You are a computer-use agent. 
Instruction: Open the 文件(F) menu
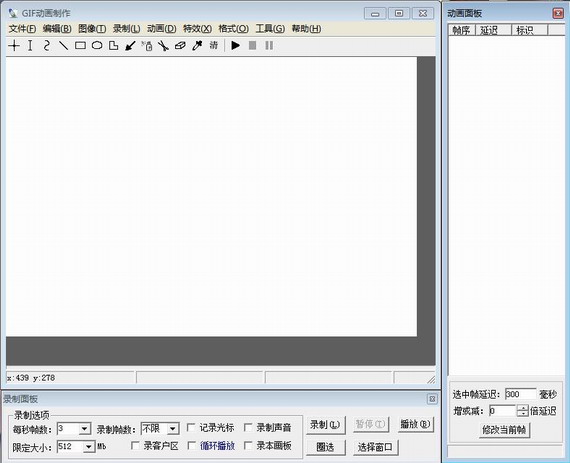click(22, 29)
